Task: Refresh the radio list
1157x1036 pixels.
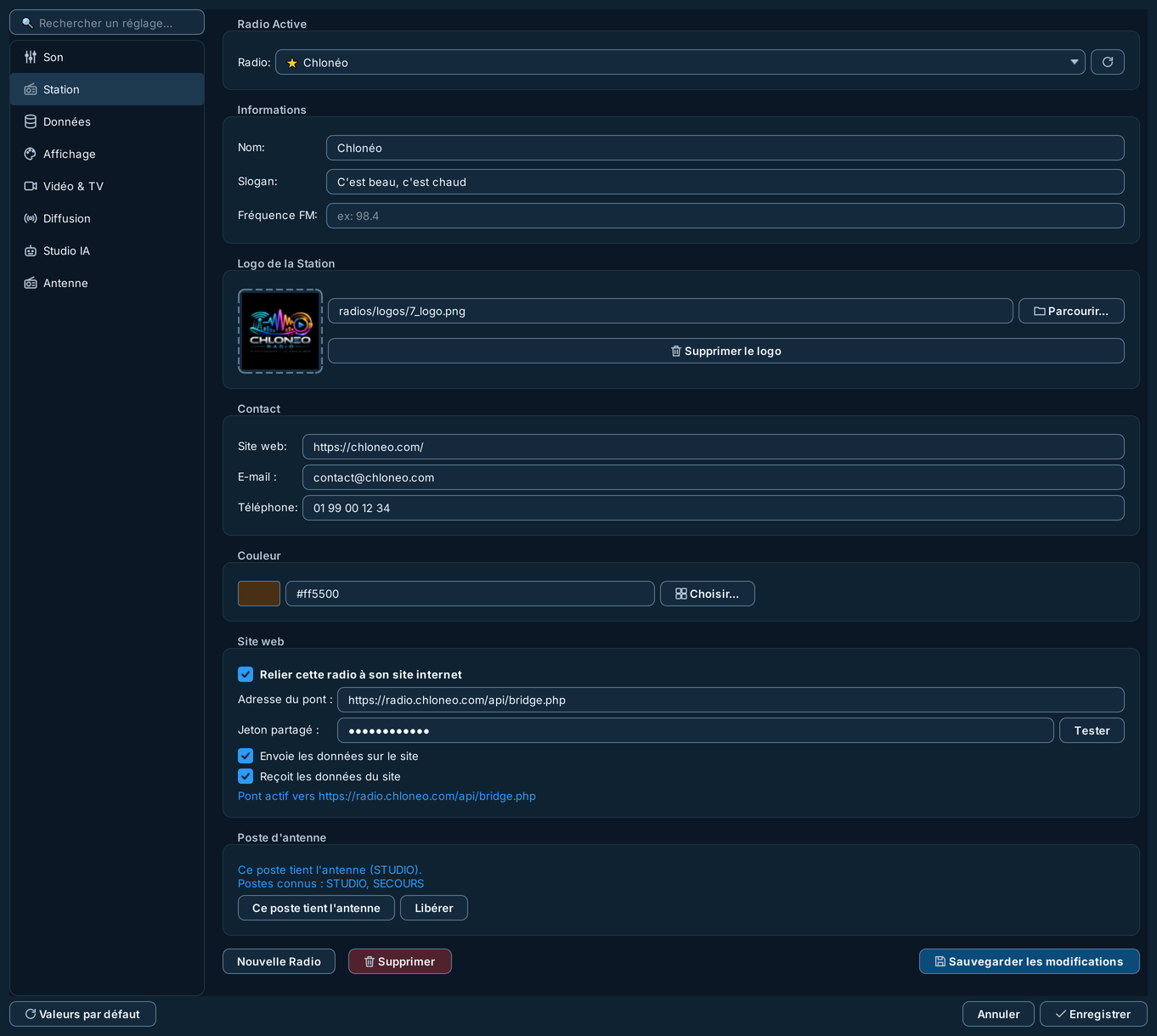Action: coord(1107,62)
